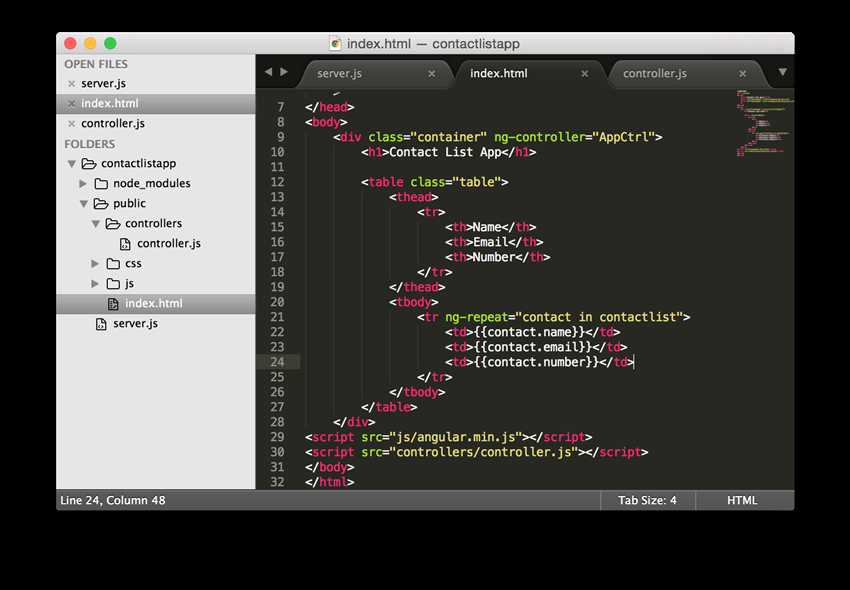Click the "AppCtrl" attribute value

pos(624,137)
